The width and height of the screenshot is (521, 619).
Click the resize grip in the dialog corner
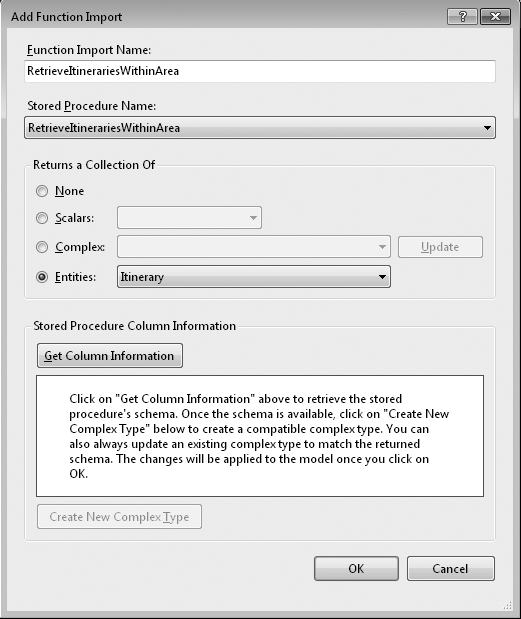click(508, 605)
